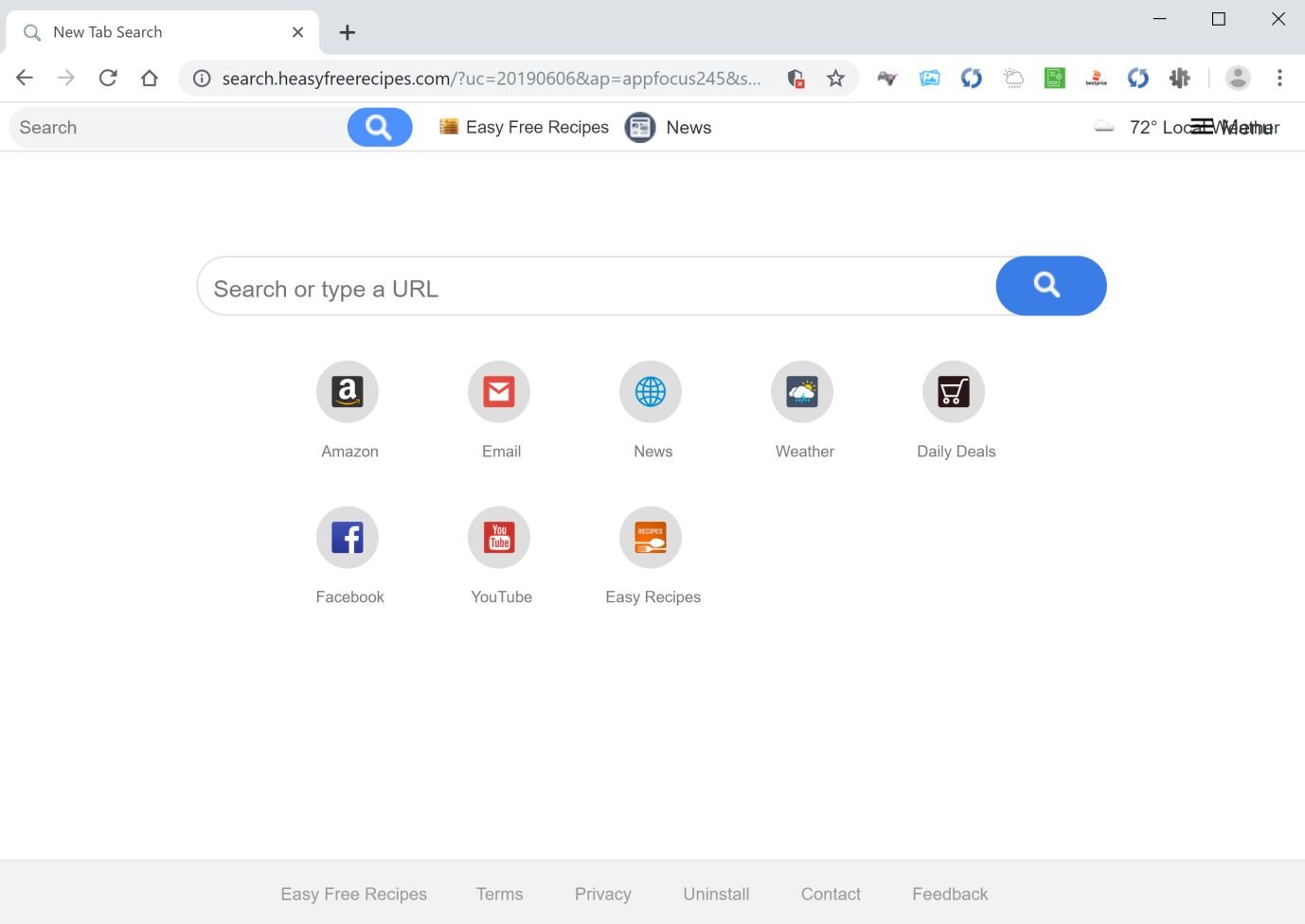Open the puzzle-piece extension icon
Screen dimensions: 1305x924
1180,79
